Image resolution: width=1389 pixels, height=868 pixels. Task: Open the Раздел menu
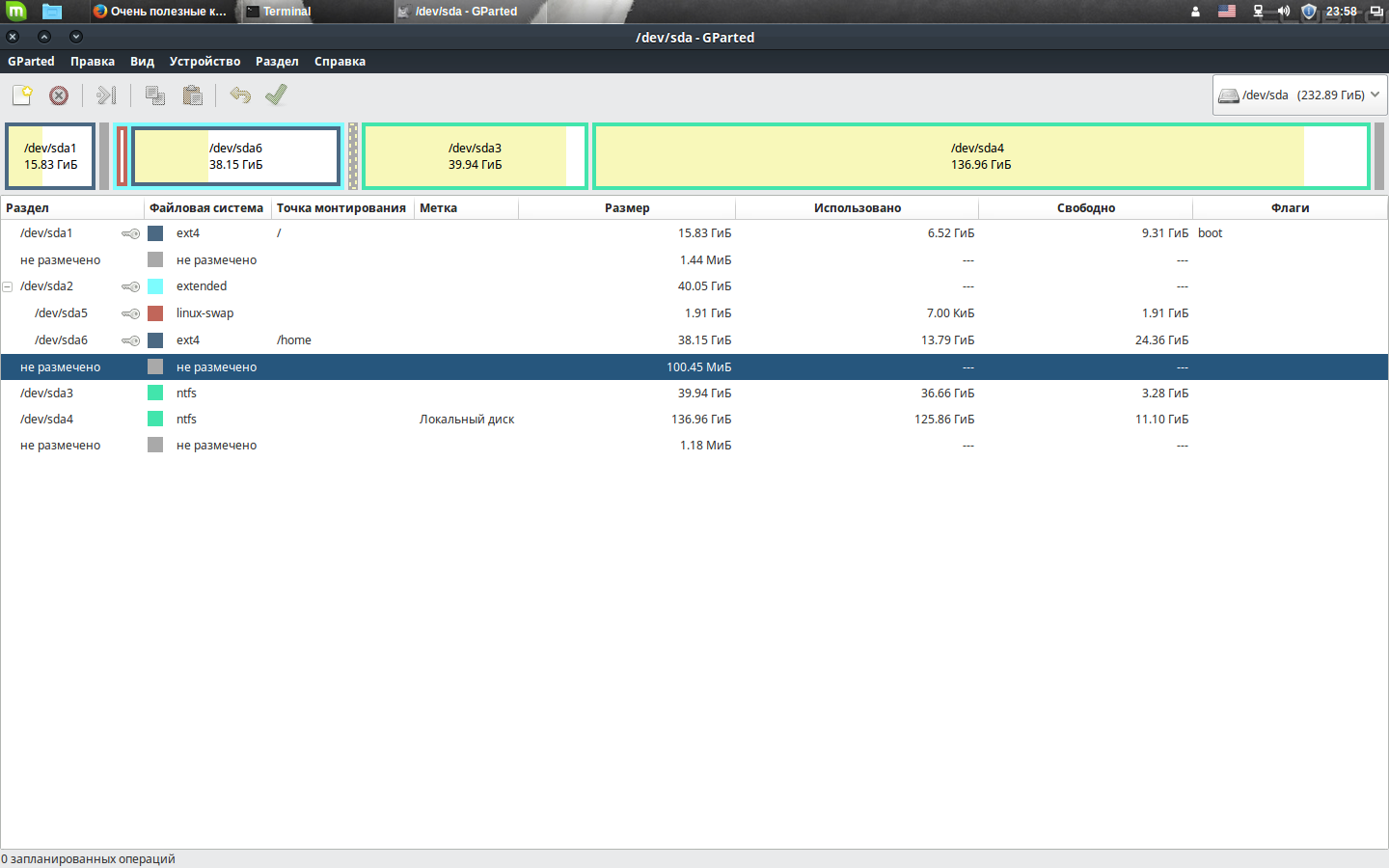277,62
